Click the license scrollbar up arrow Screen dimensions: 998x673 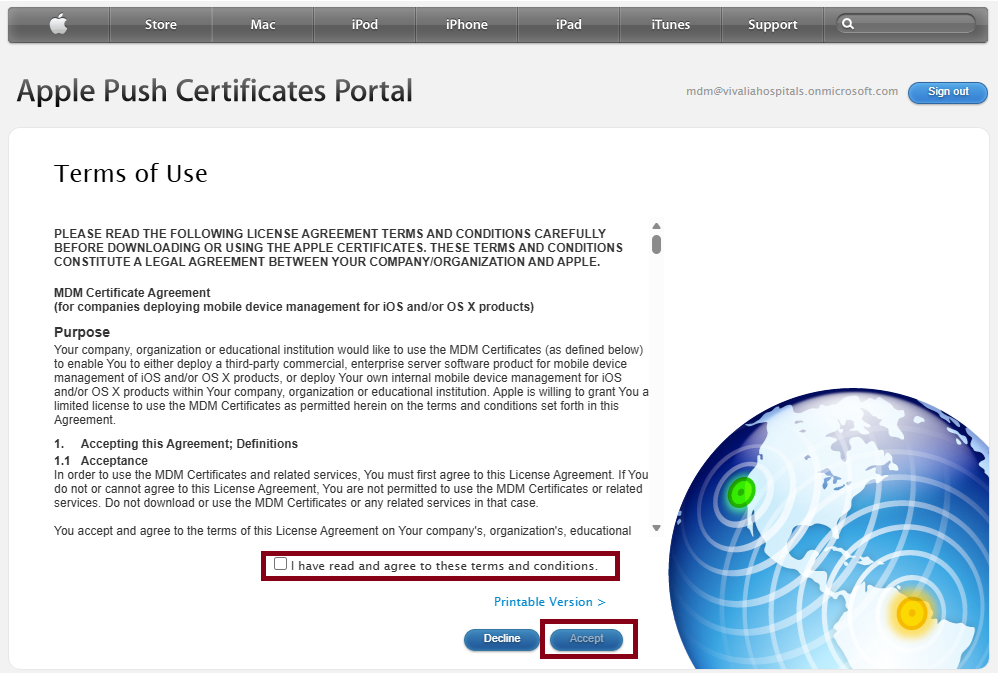coord(656,226)
